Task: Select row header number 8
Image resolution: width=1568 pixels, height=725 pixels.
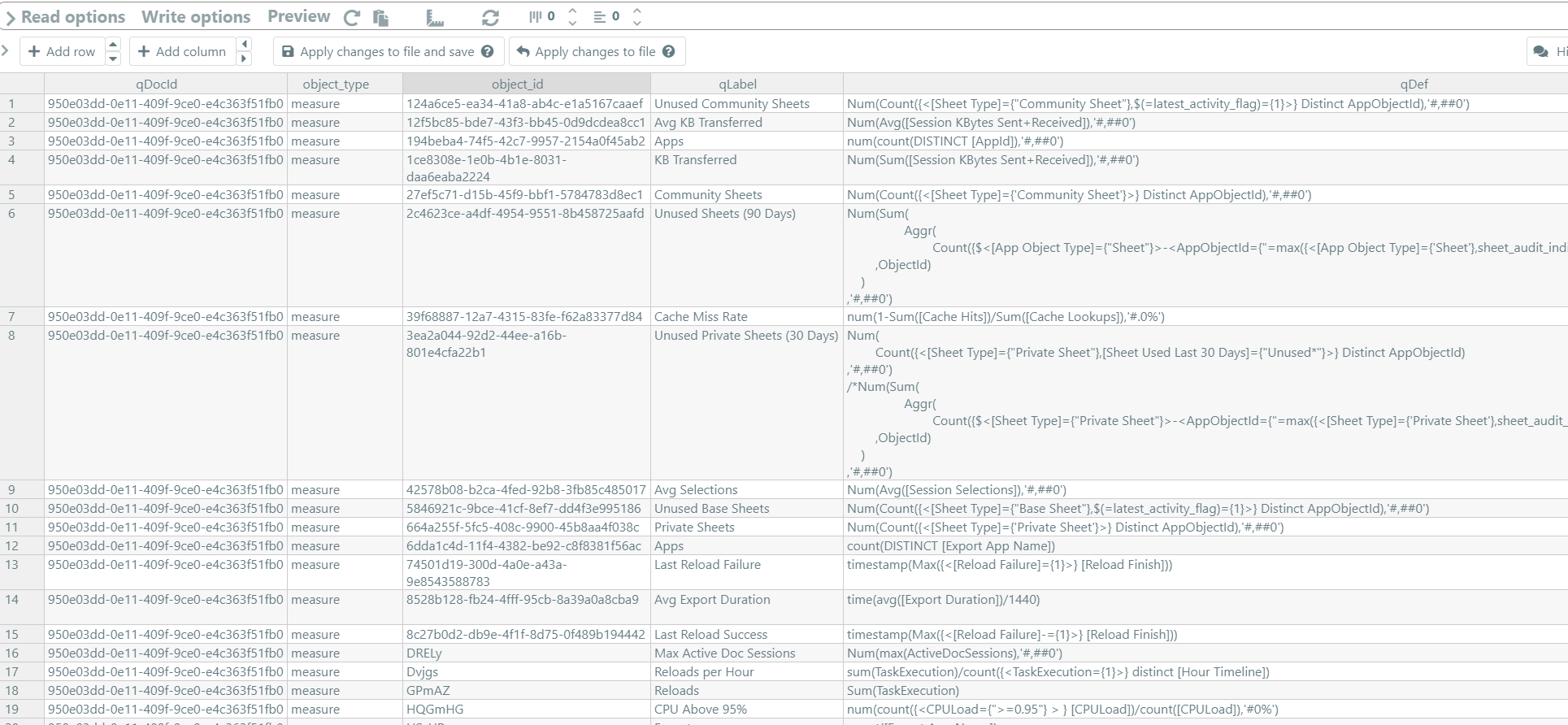Action: (22, 403)
